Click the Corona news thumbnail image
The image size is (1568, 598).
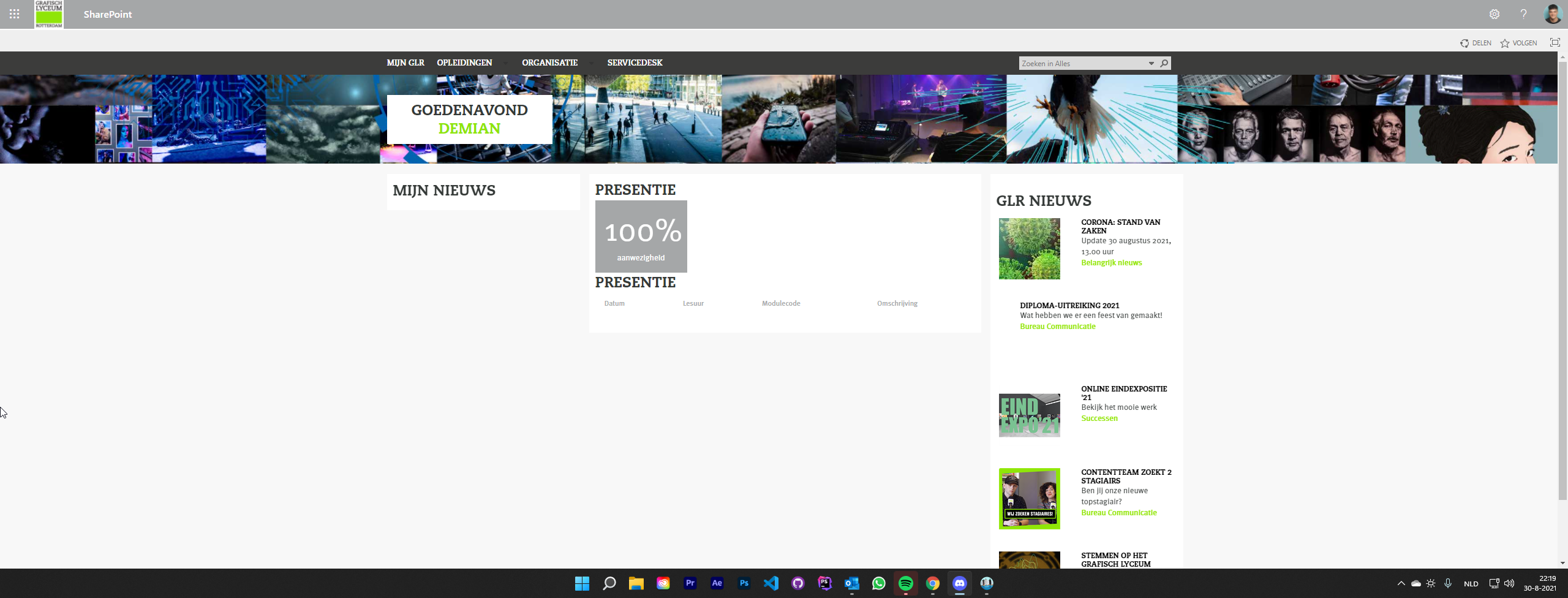click(1029, 249)
